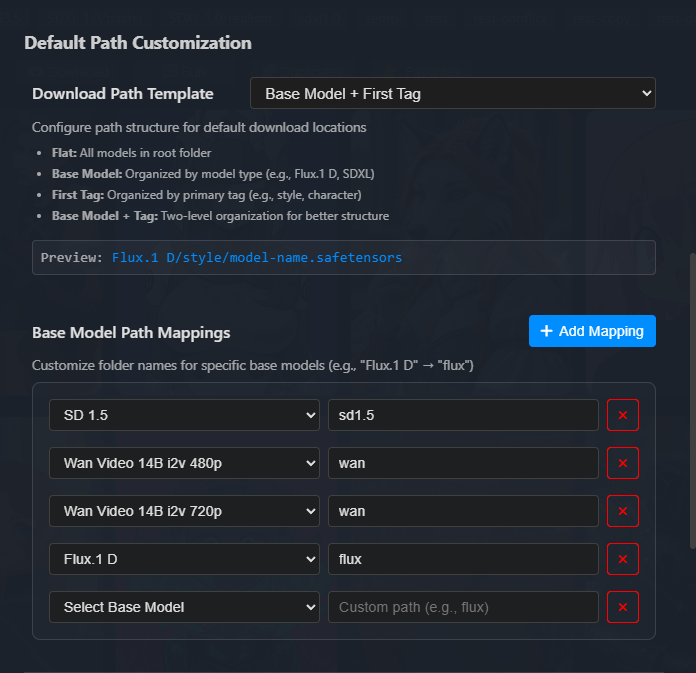Click the wan path field for 720p
The height and width of the screenshot is (673, 696).
click(463, 511)
